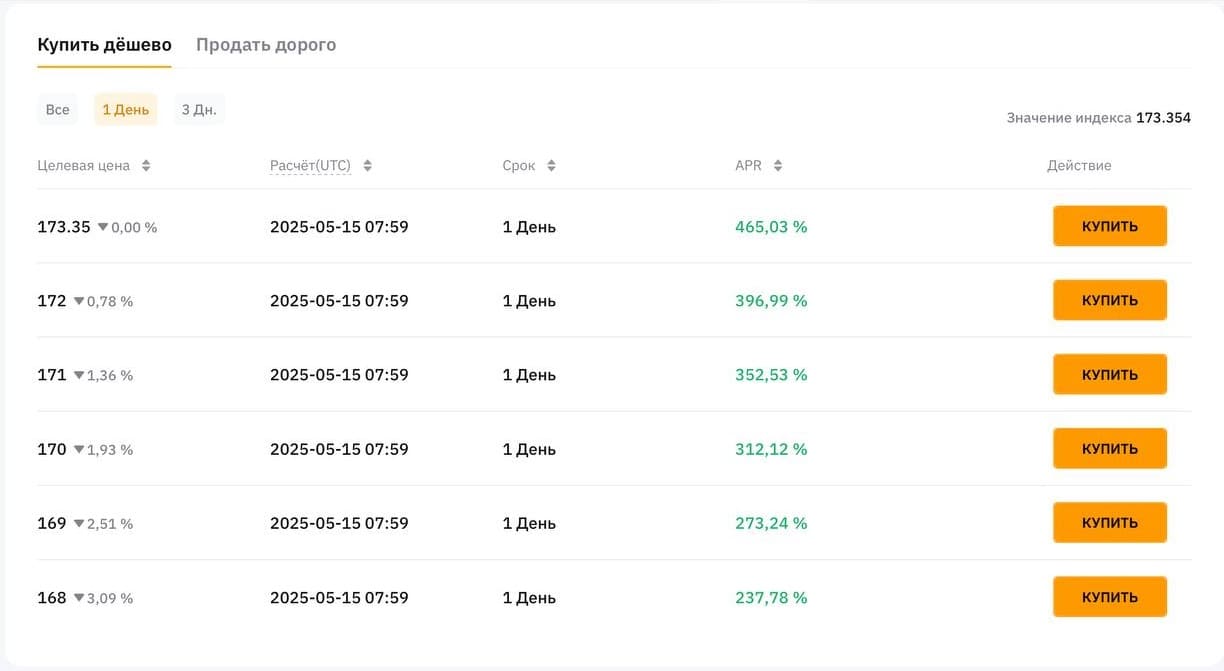
Task: Click the 1 День term in the 168 row
Action: tap(529, 598)
